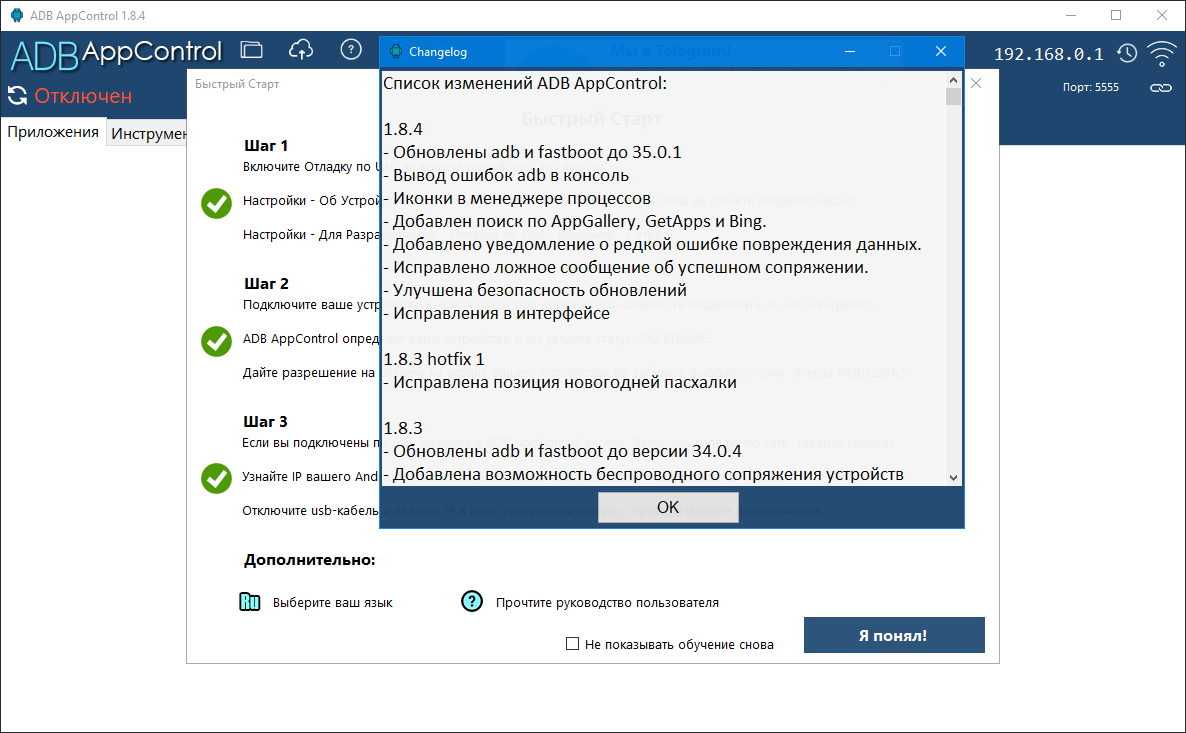Click line Обновлены adb и fastboot до 35.0.1
Viewport: 1186px width, 733px height.
click(x=532, y=152)
